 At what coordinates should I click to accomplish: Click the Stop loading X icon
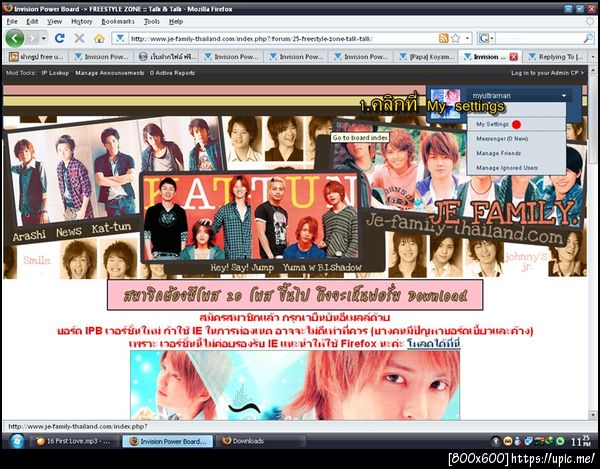tap(79, 38)
